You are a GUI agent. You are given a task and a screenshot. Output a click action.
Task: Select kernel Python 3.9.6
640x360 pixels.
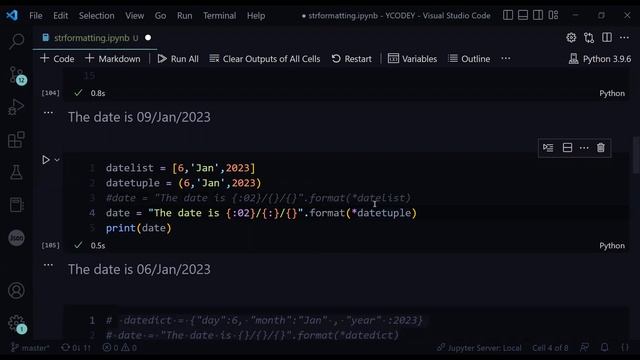coord(600,59)
